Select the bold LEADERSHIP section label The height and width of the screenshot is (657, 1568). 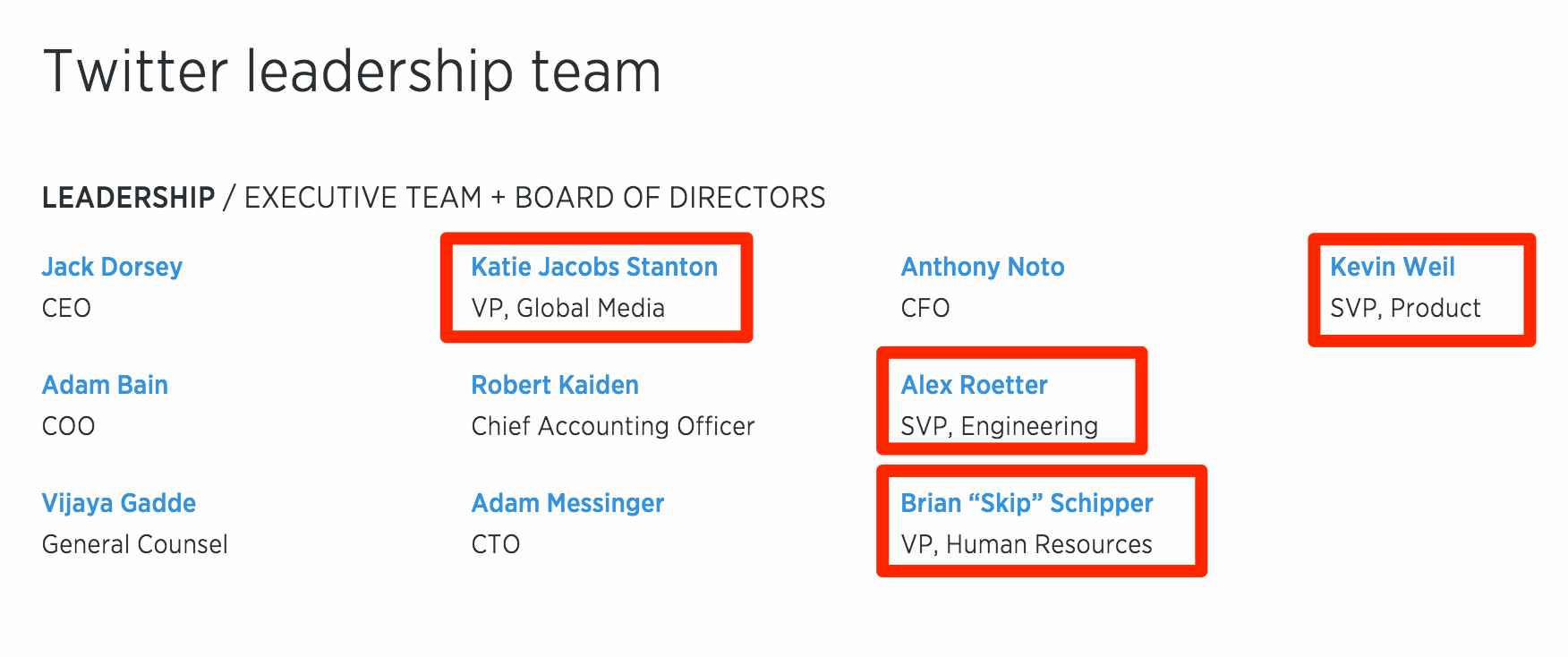point(129,198)
